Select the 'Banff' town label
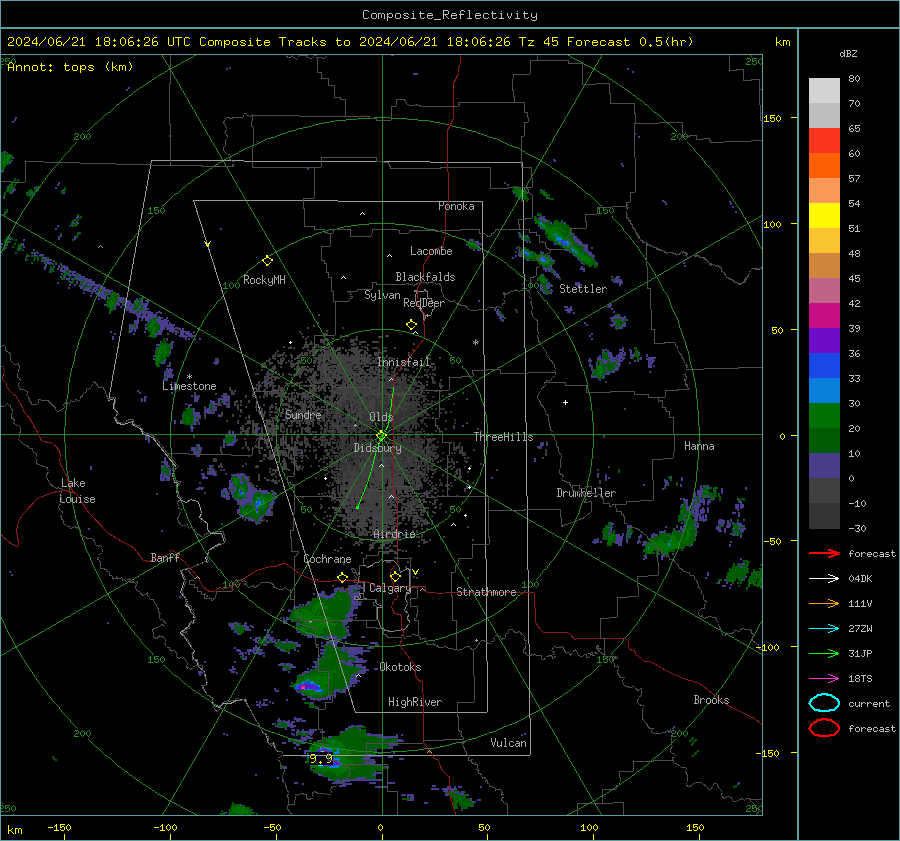The height and width of the screenshot is (841, 900). point(165,557)
